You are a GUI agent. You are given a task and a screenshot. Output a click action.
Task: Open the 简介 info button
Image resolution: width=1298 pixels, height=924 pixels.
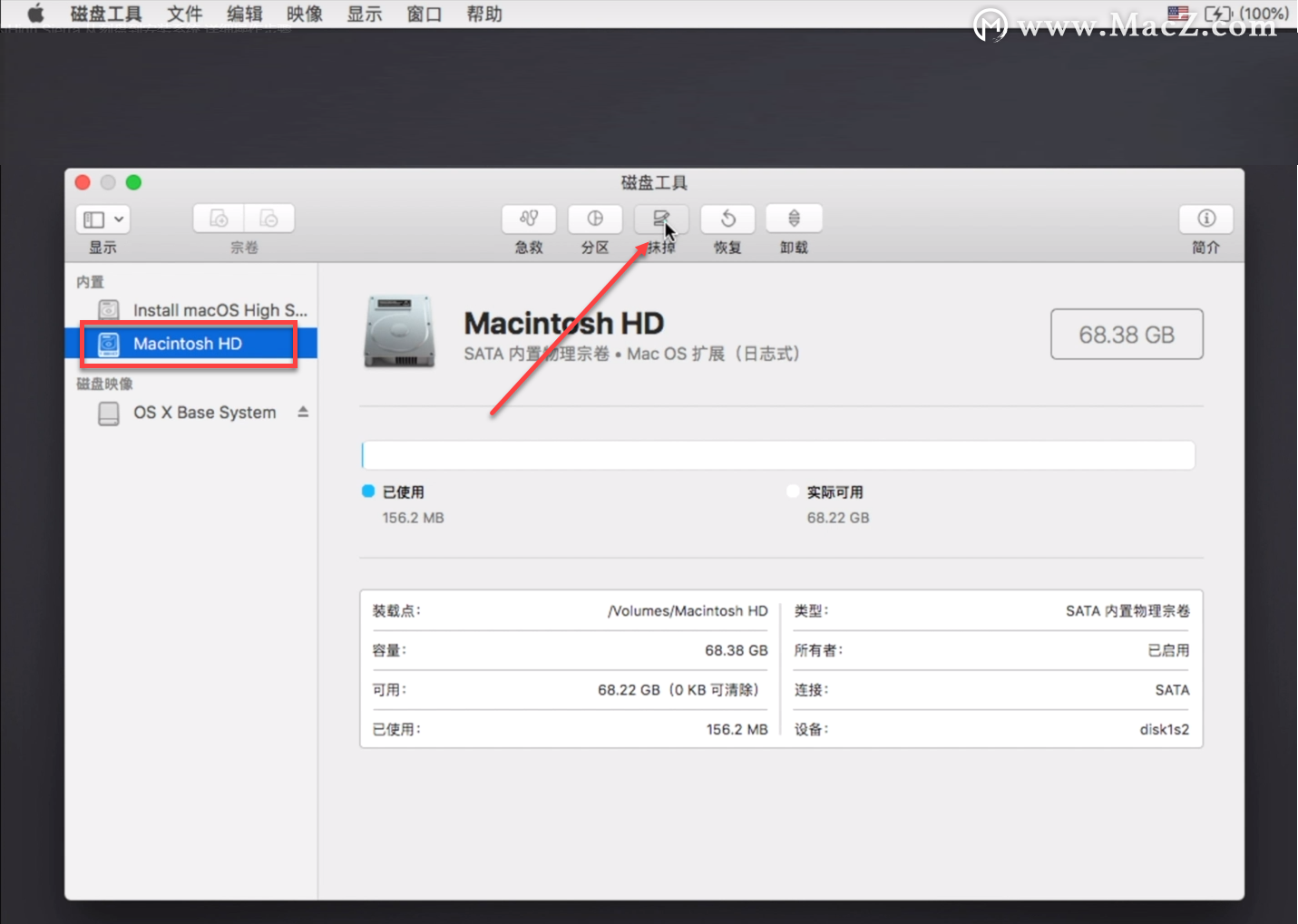(1206, 219)
